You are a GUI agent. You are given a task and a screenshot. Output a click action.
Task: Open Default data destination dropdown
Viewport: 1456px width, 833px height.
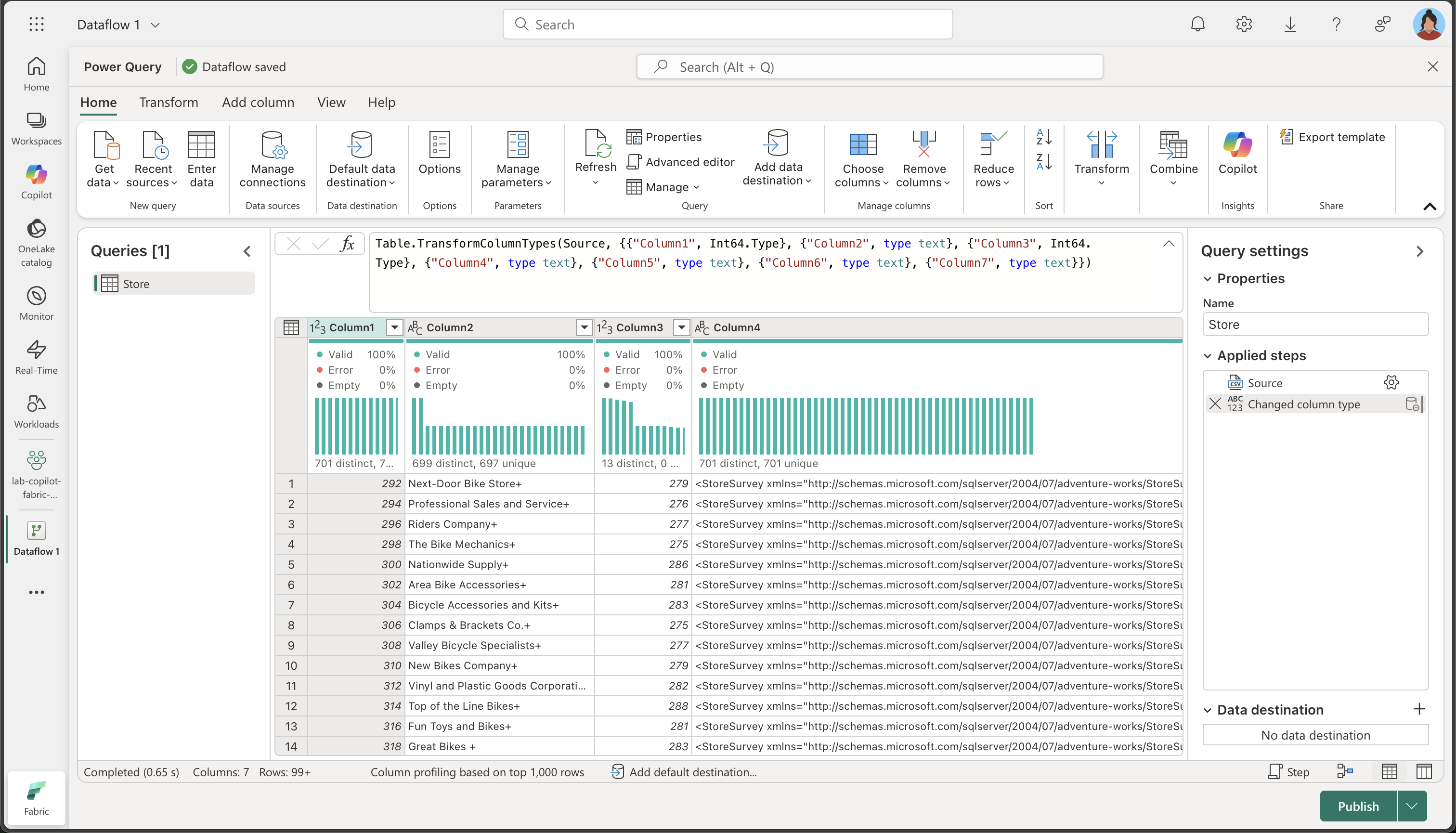click(362, 160)
